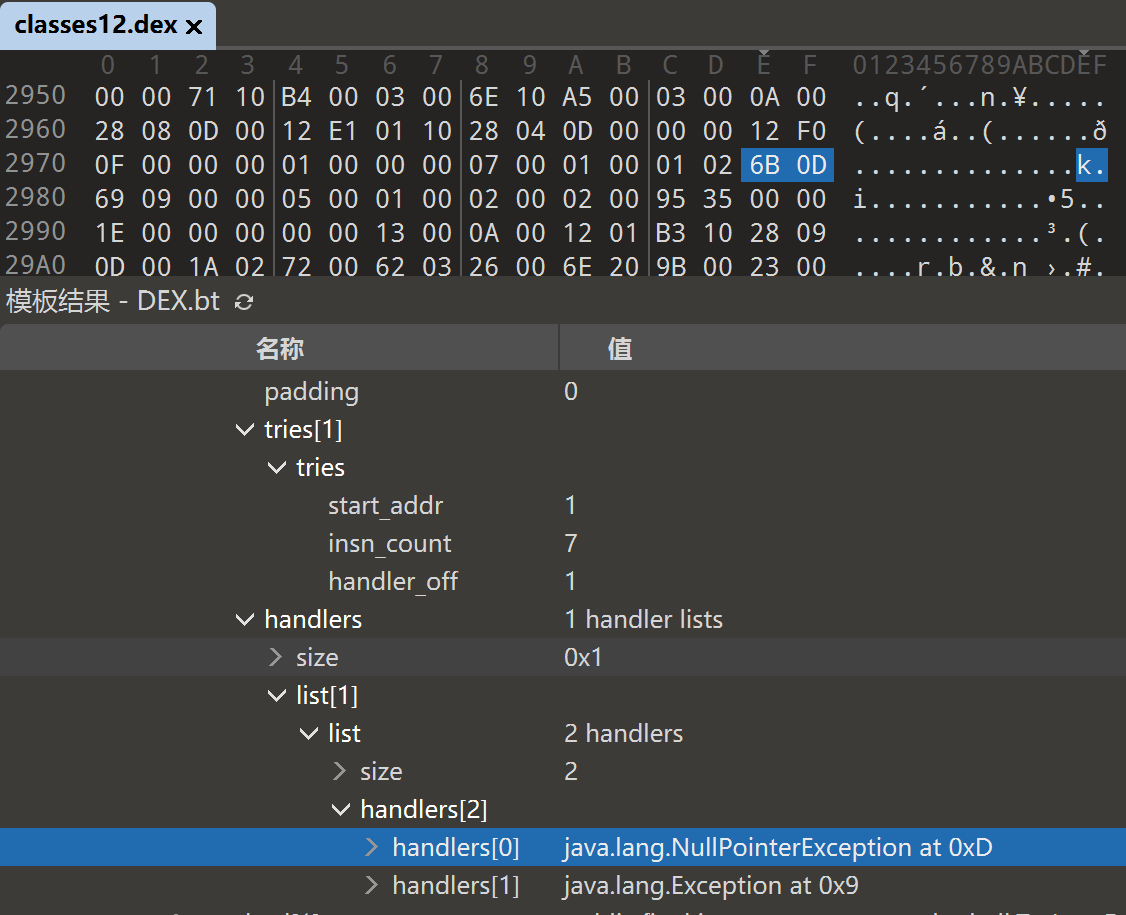The width and height of the screenshot is (1126, 915).
Task: Click insn_count value 7
Action: click(571, 544)
